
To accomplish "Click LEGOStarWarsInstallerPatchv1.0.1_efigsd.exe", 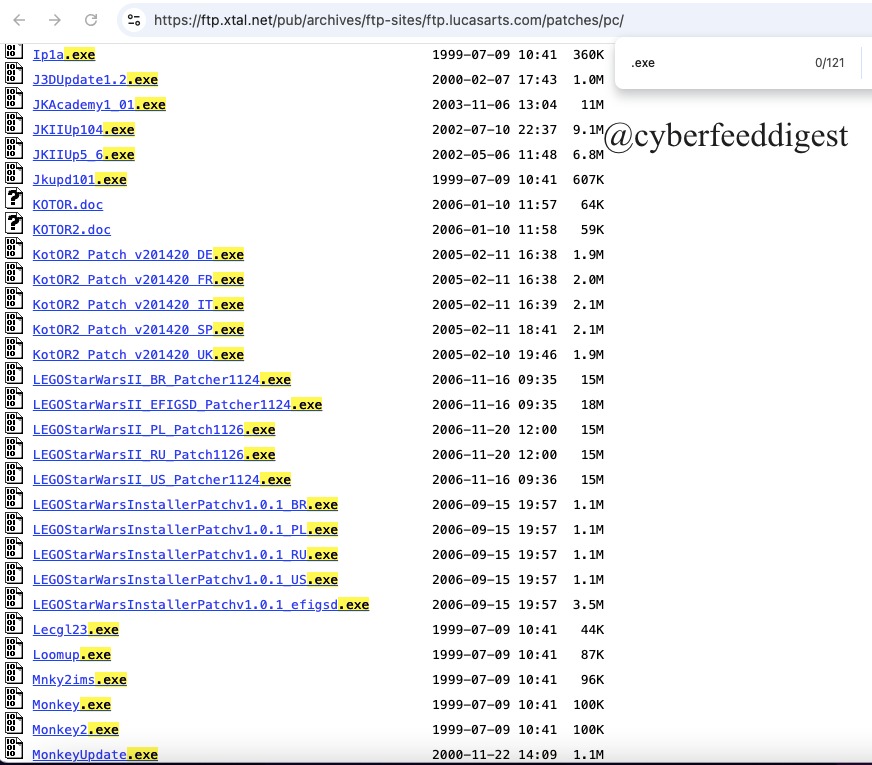I will pyautogui.click(x=201, y=605).
